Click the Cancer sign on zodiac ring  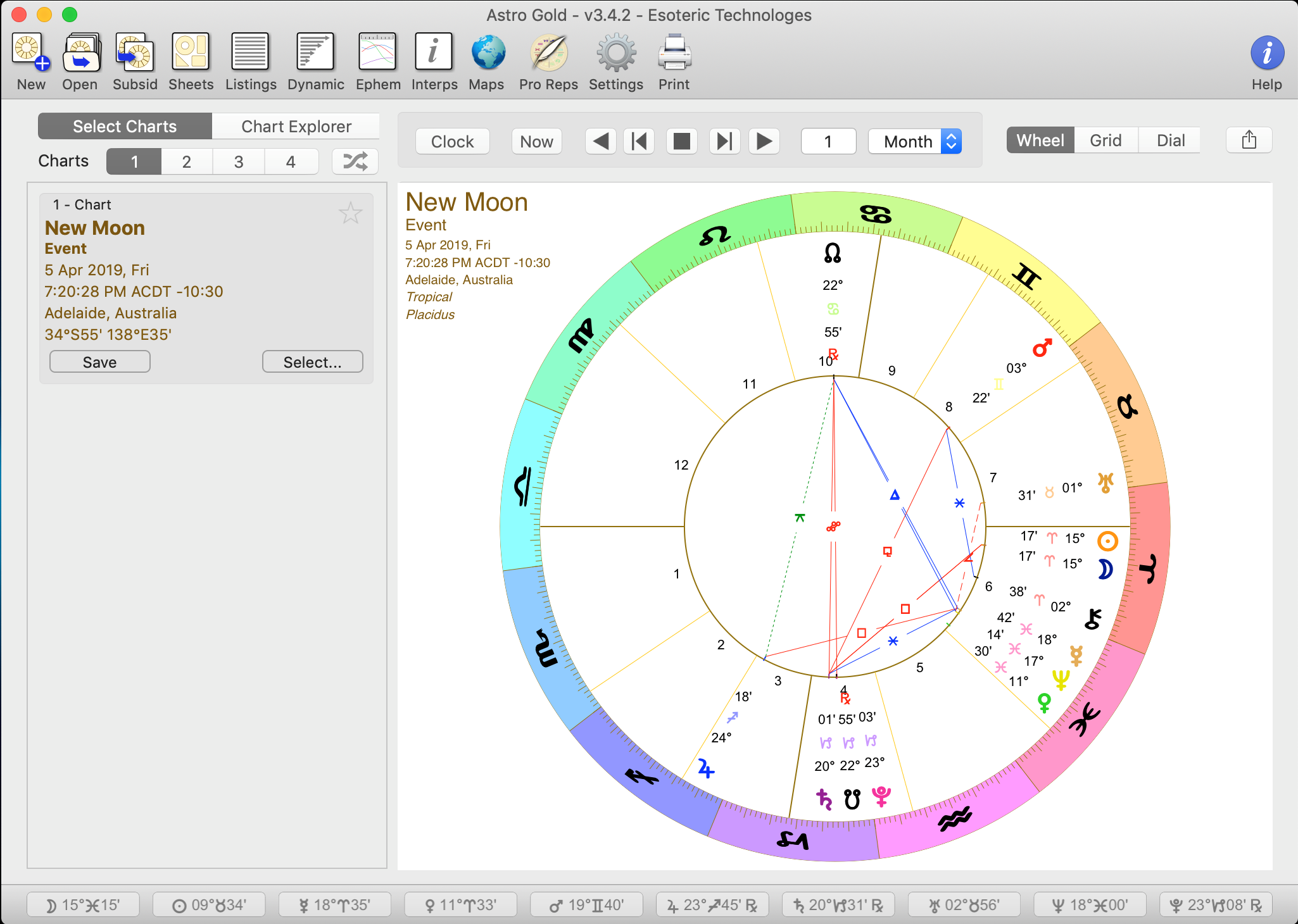click(876, 215)
